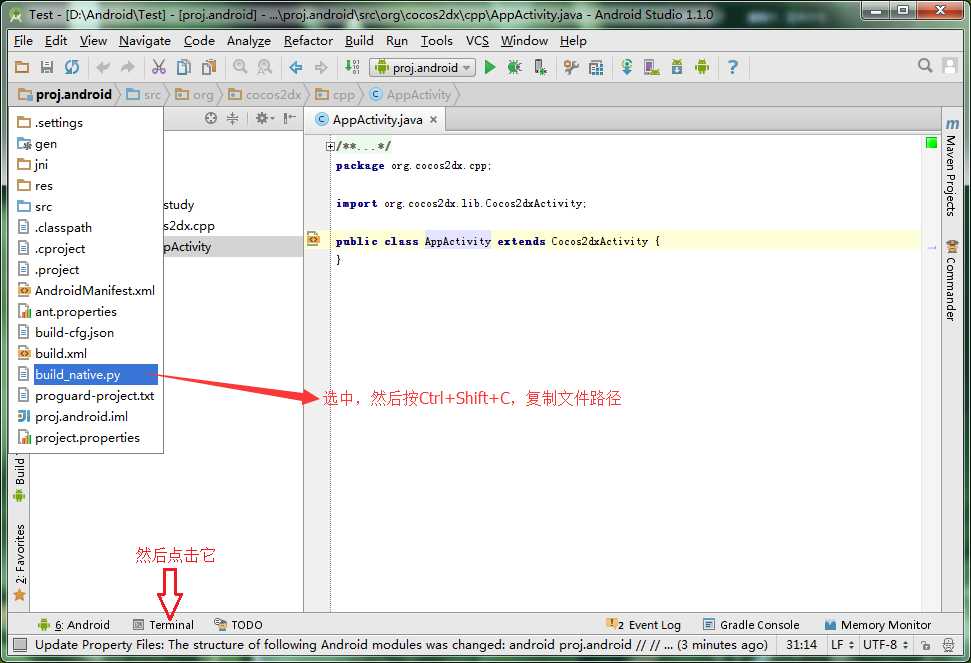971x663 pixels.
Task: Open the VCS menu
Action: point(477,41)
